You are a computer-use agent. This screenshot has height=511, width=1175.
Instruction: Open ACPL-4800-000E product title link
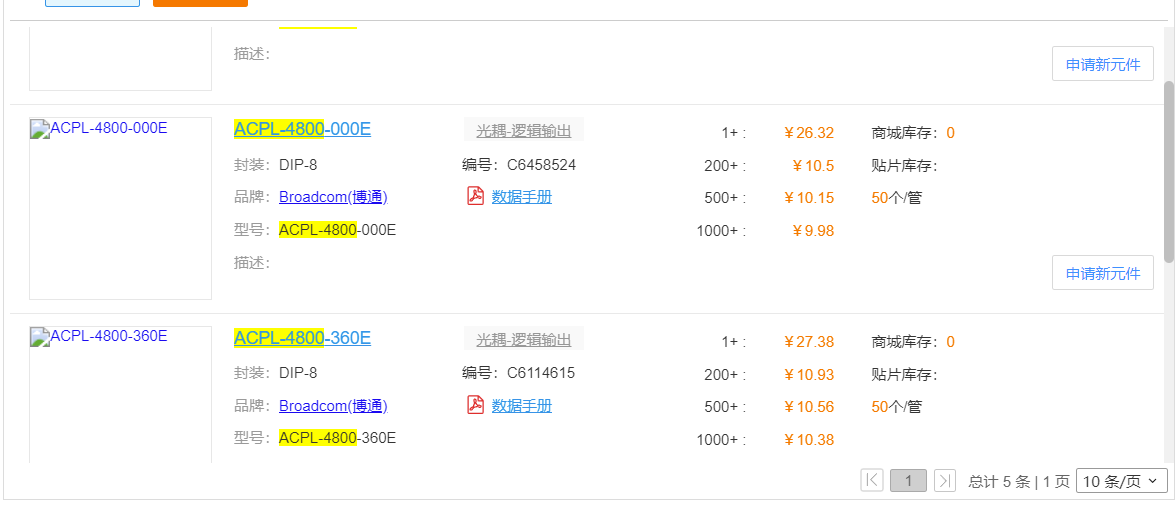(302, 129)
